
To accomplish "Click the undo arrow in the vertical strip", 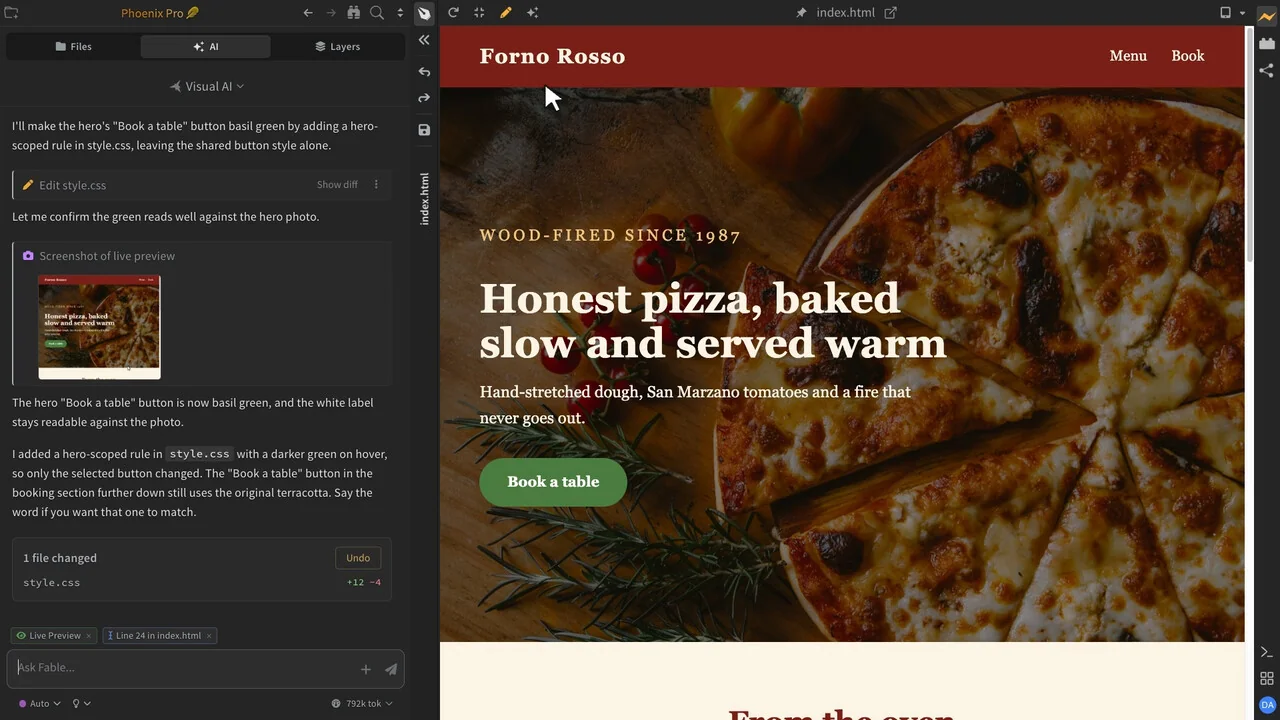I will [x=424, y=72].
